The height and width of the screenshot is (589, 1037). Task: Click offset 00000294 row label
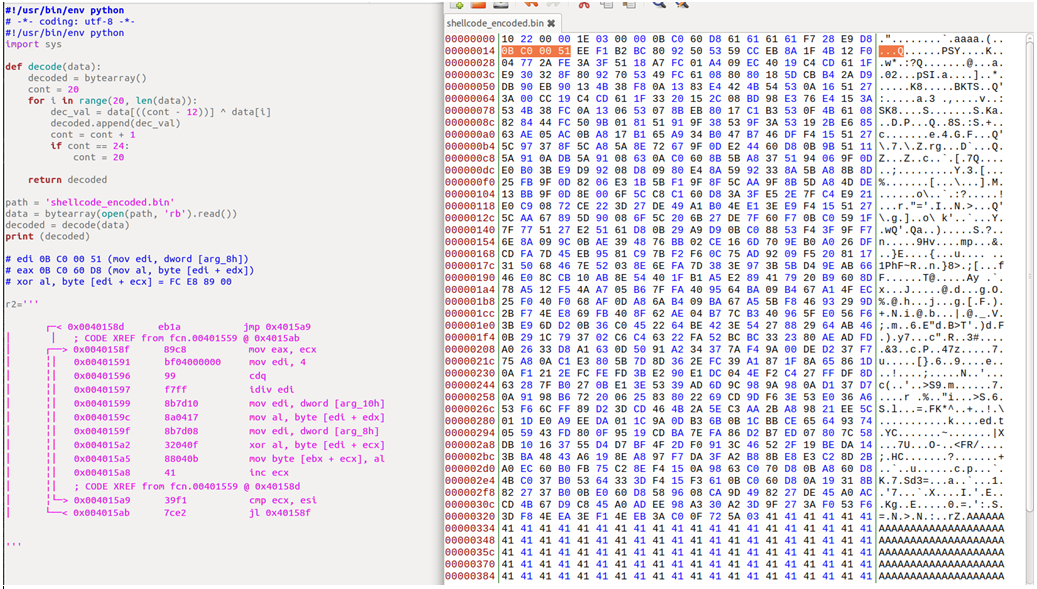[x=470, y=432]
